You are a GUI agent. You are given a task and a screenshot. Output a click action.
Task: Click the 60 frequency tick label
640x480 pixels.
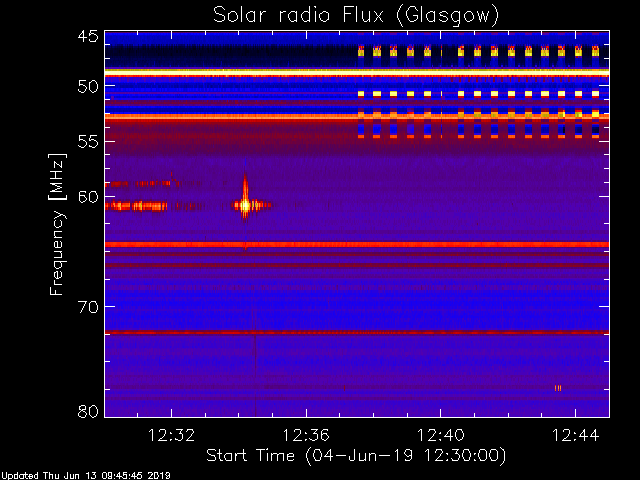click(x=88, y=197)
